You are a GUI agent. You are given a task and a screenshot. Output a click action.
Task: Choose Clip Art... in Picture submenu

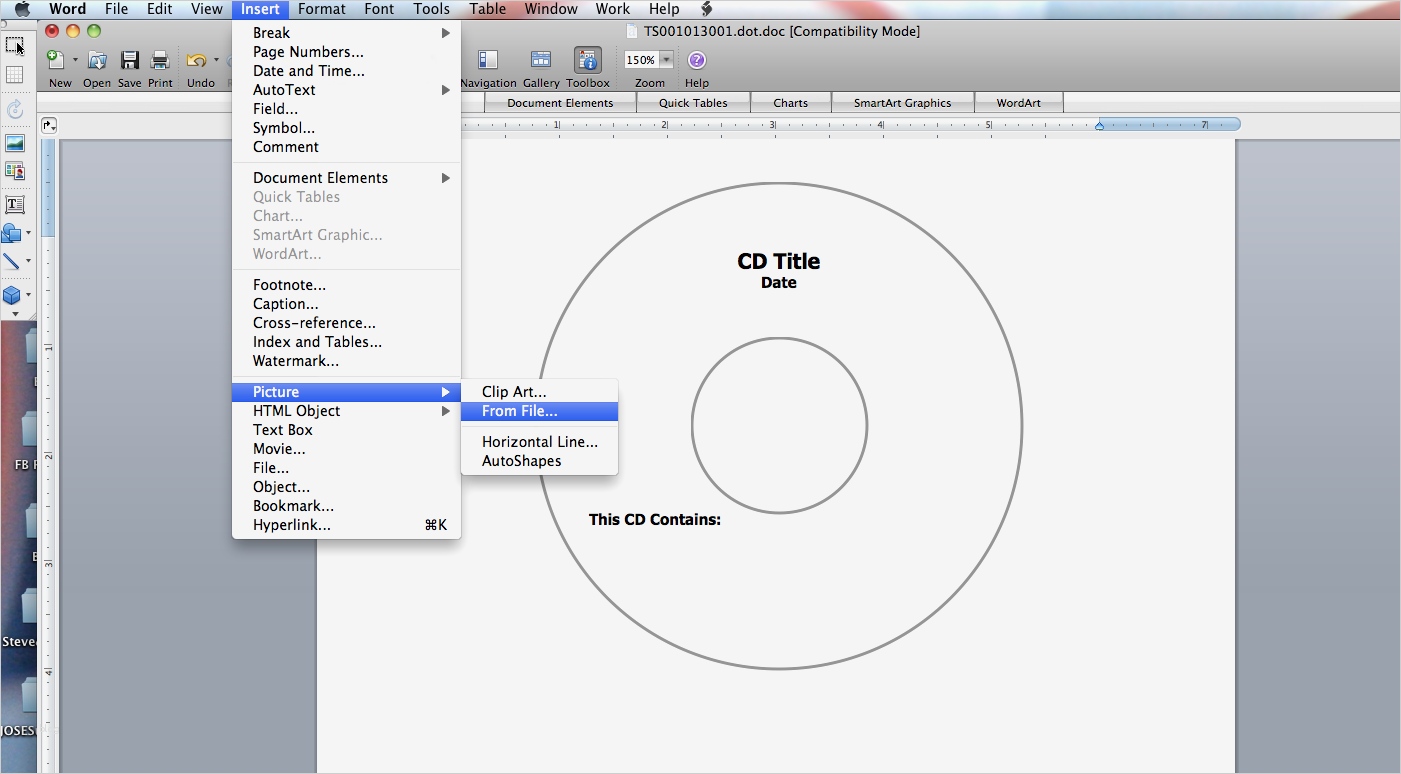(539, 392)
